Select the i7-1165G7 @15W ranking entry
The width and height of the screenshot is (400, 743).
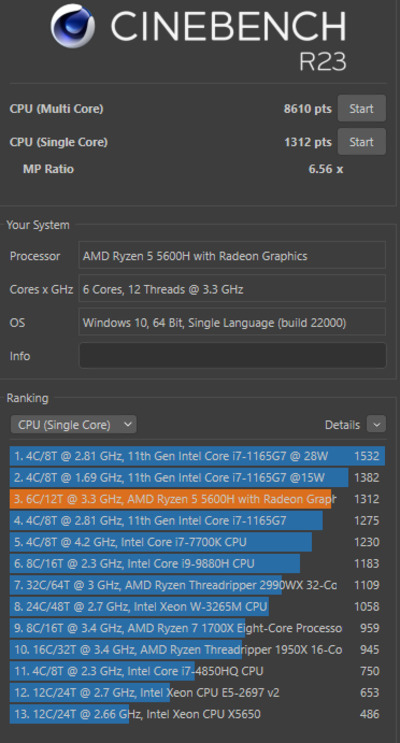click(x=197, y=477)
